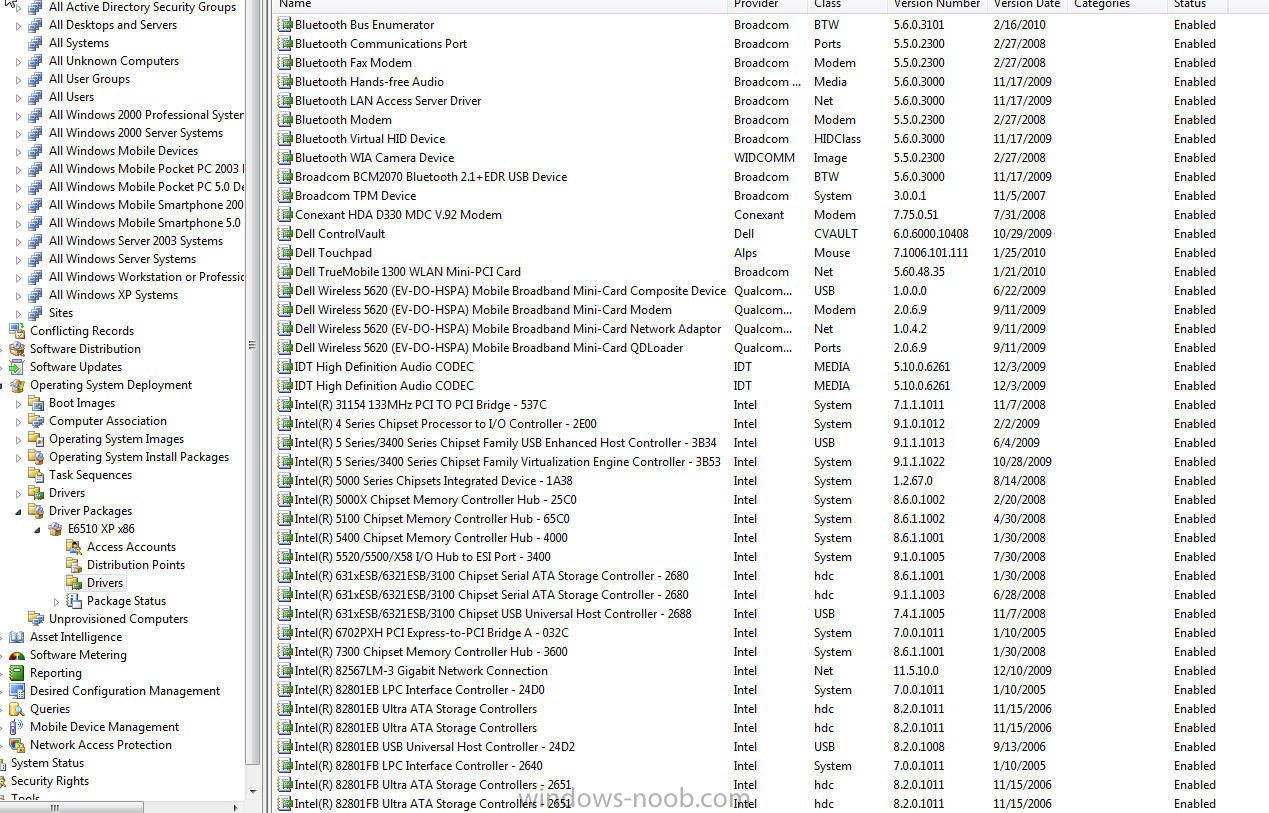Click the Bluetooth Bus Enumerator driver icon
Viewport: 1269px width, 813px height.
coord(285,25)
